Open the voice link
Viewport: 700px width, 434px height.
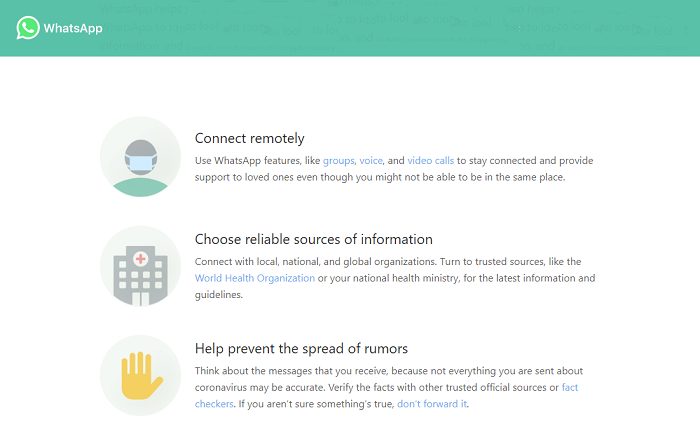371,161
